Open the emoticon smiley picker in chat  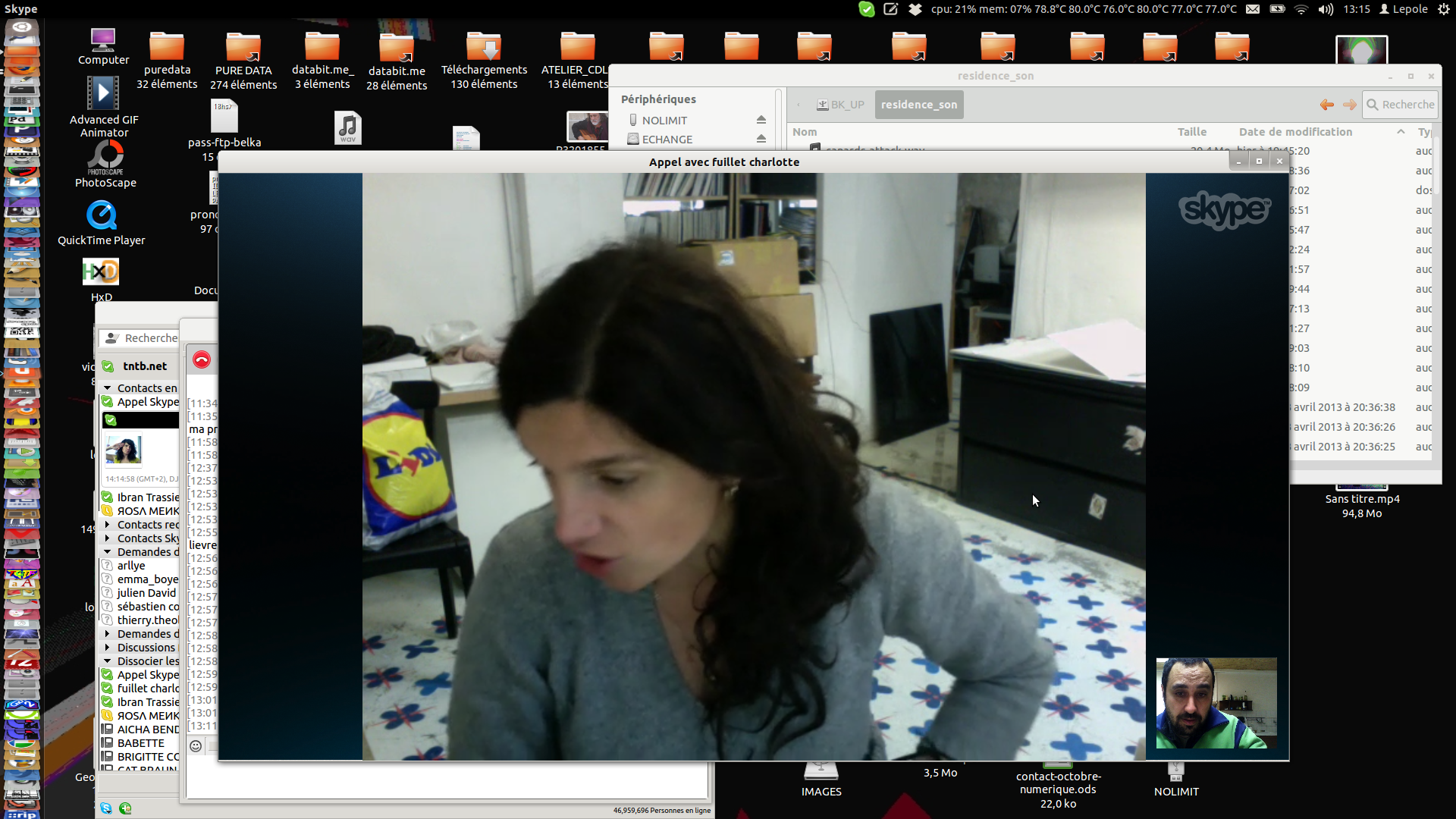[x=196, y=746]
